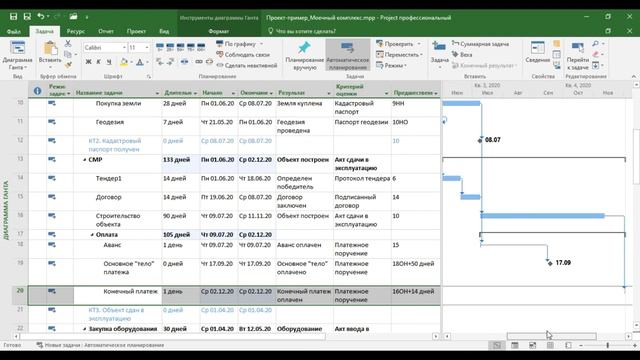Enable Планирование вручную mode
The height and width of the screenshot is (360, 640).
pyautogui.click(x=304, y=55)
